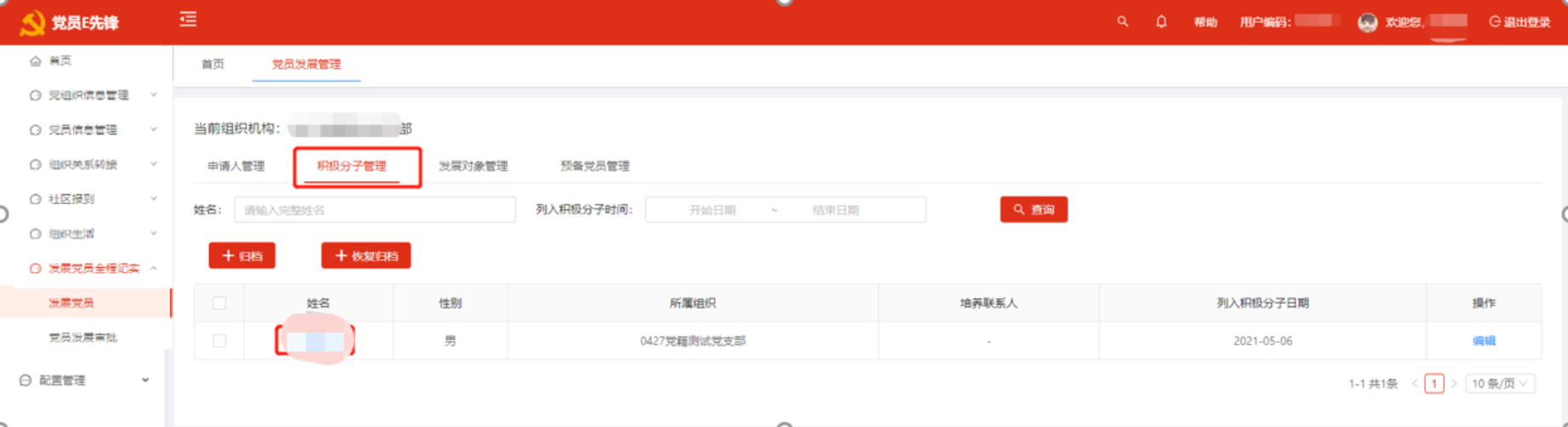This screenshot has width=1568, height=427.
Task: Click the 退出登录 logout icon
Action: 1495,22
